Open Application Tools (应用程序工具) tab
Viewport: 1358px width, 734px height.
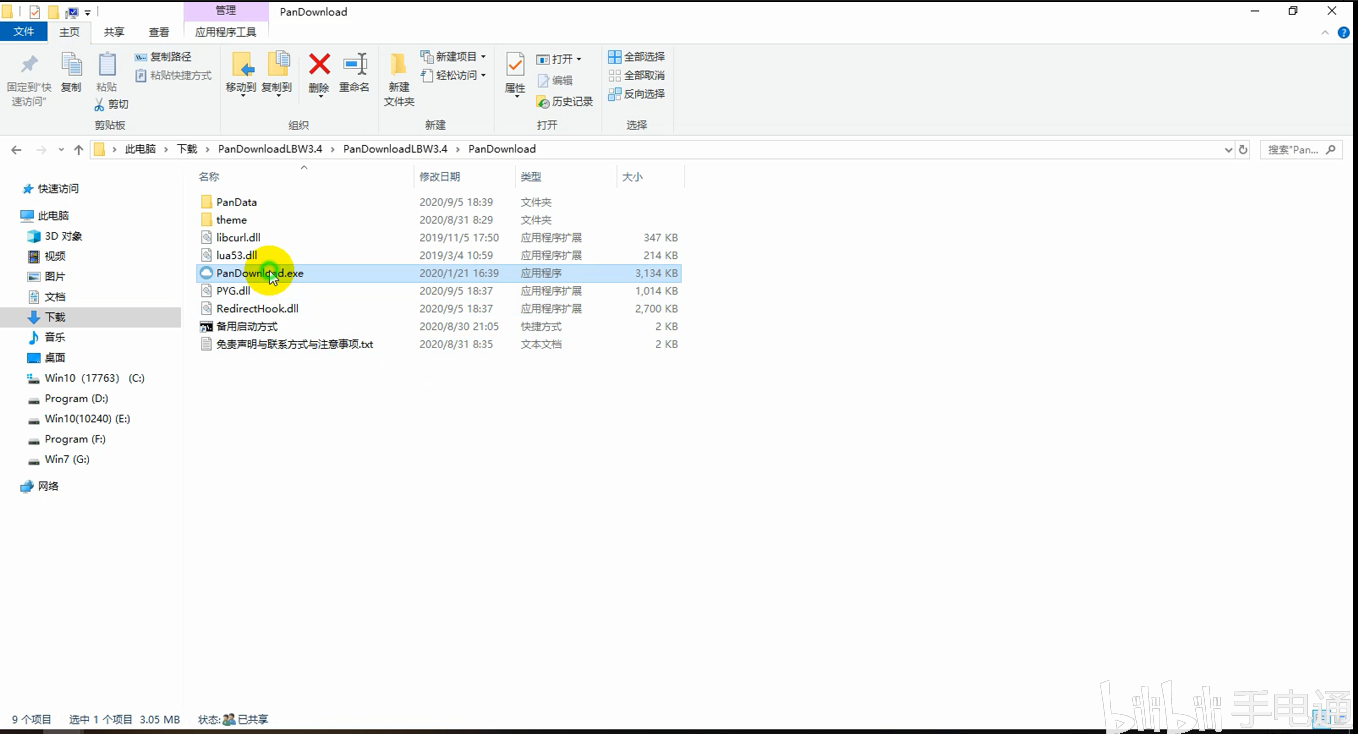226,32
